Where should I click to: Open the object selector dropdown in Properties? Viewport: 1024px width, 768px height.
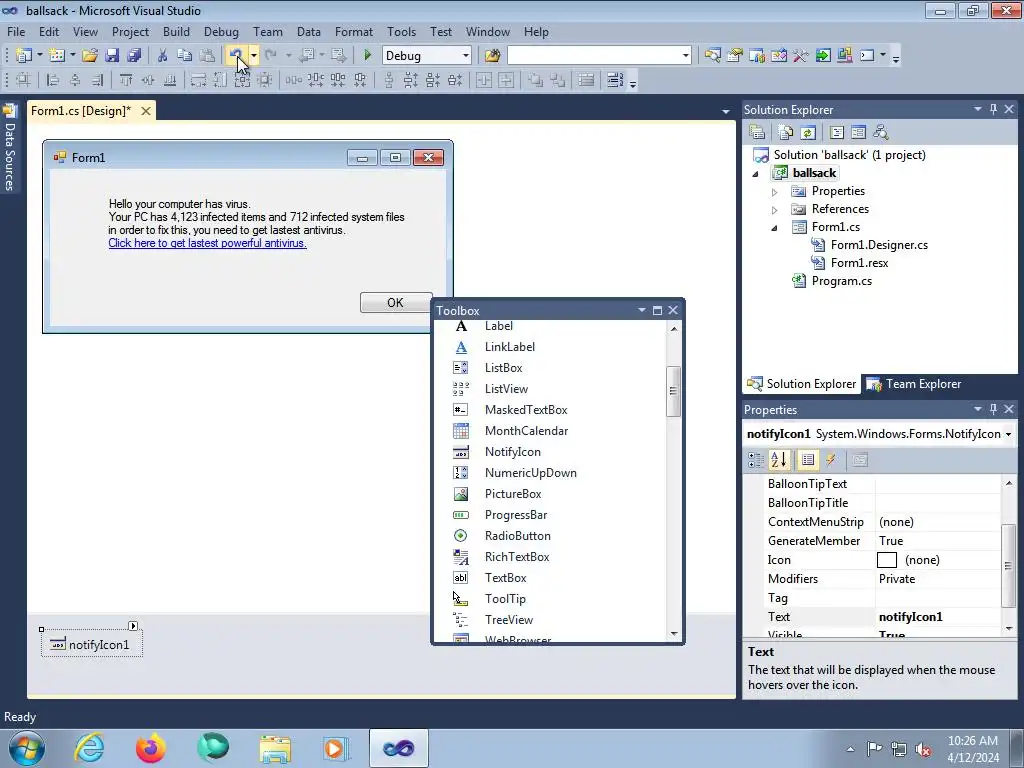click(1008, 434)
